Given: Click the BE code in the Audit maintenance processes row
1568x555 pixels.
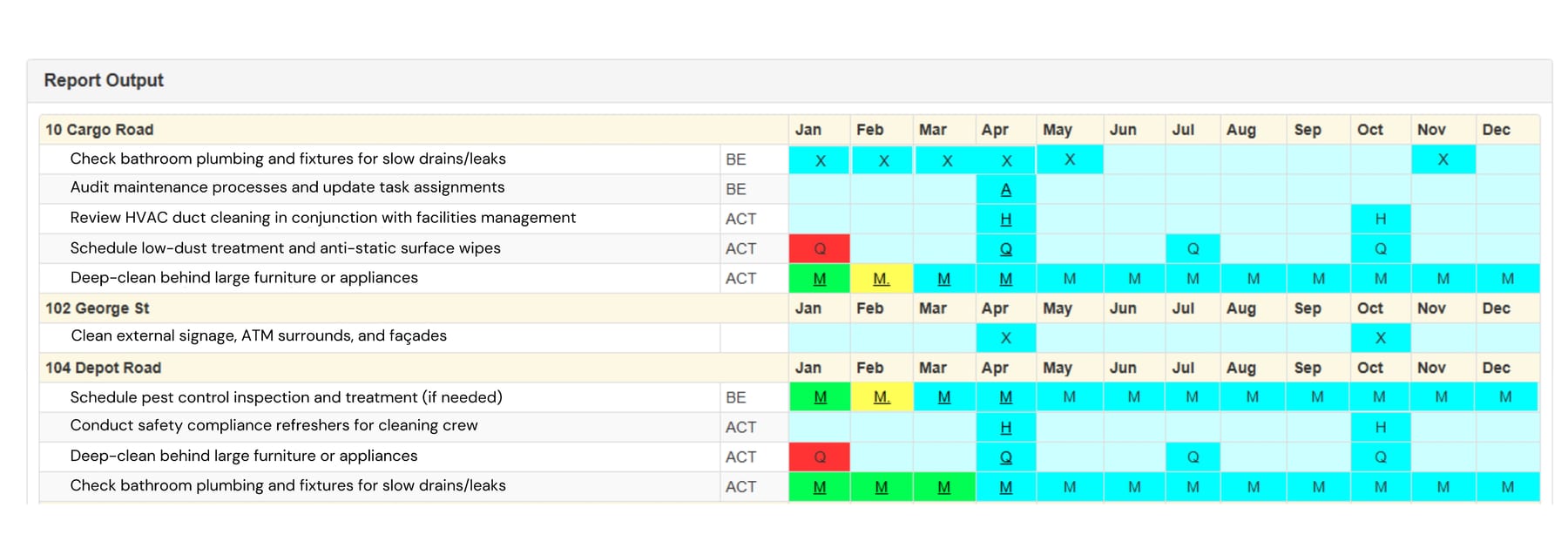Looking at the screenshot, I should pyautogui.click(x=736, y=189).
